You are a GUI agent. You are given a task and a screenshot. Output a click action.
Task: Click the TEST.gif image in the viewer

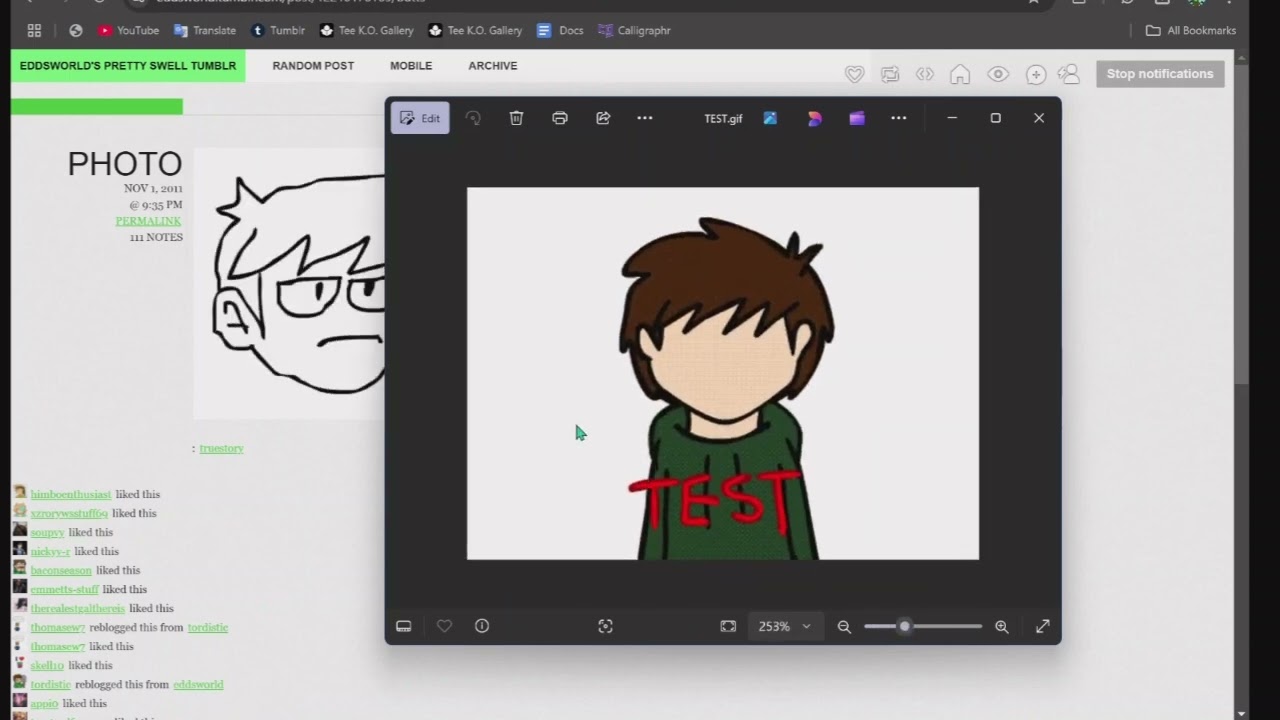tap(723, 373)
